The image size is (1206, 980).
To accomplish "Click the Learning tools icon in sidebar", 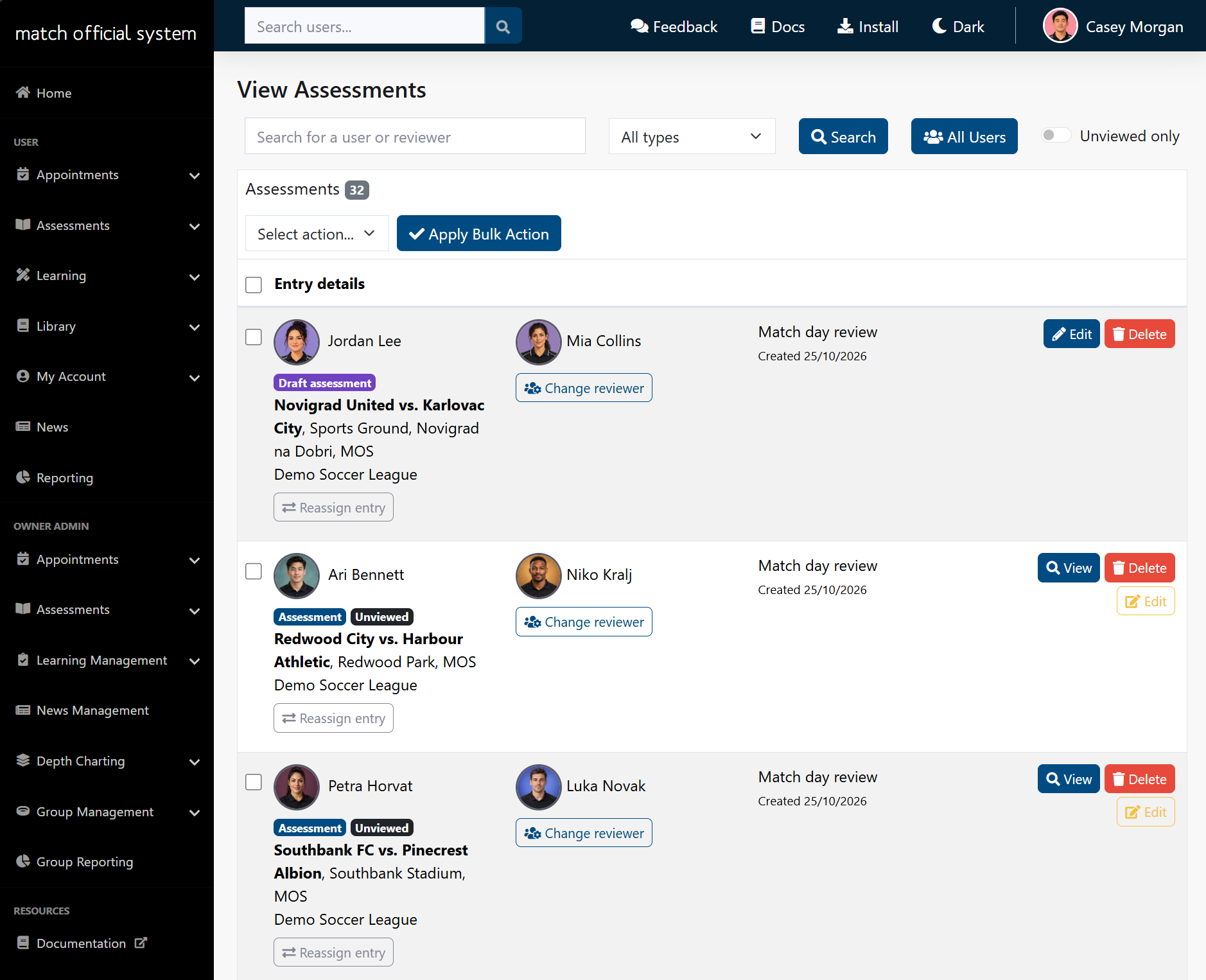I will [x=23, y=275].
